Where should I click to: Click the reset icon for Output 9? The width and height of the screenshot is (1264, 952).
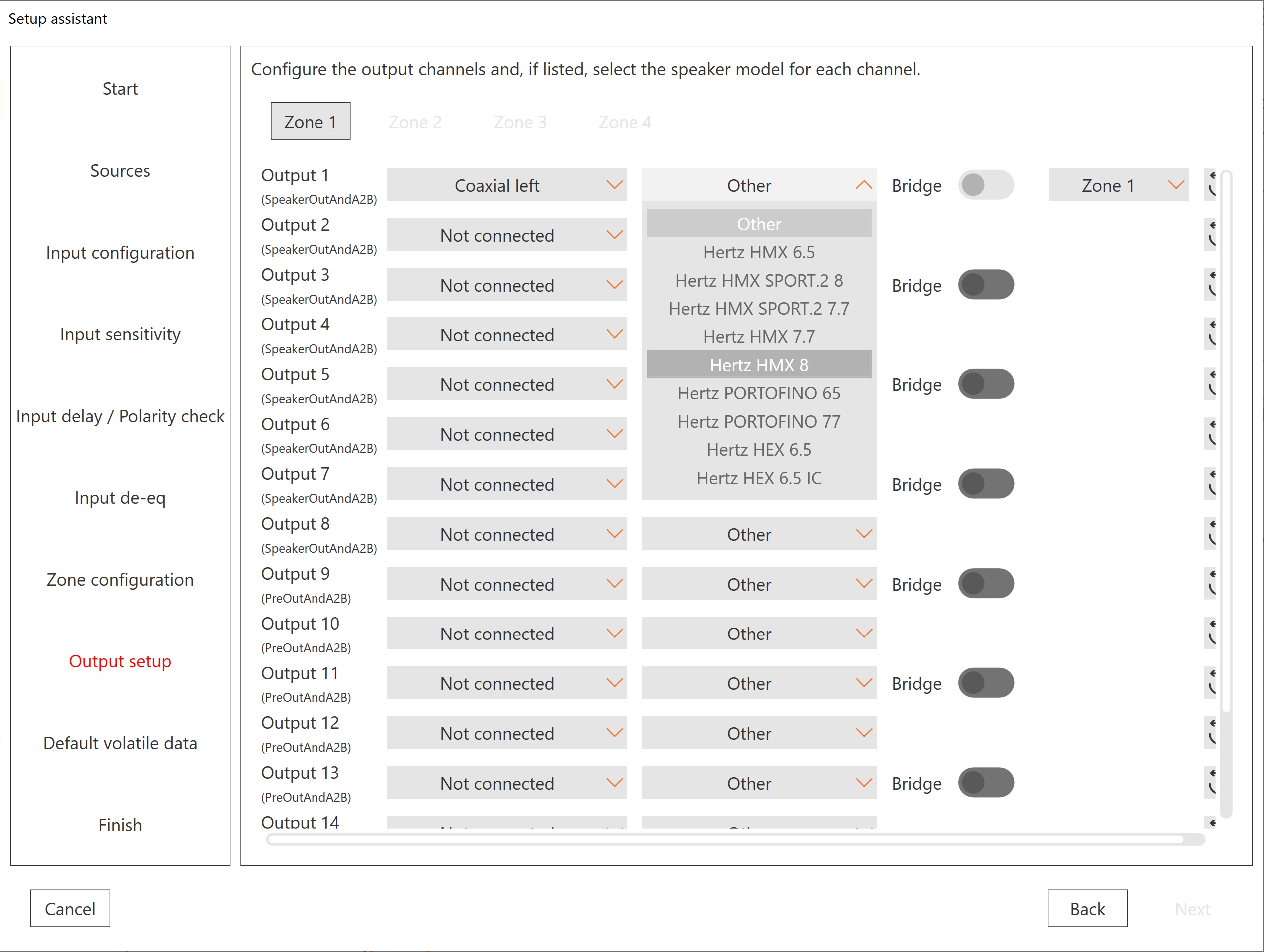pyautogui.click(x=1210, y=583)
